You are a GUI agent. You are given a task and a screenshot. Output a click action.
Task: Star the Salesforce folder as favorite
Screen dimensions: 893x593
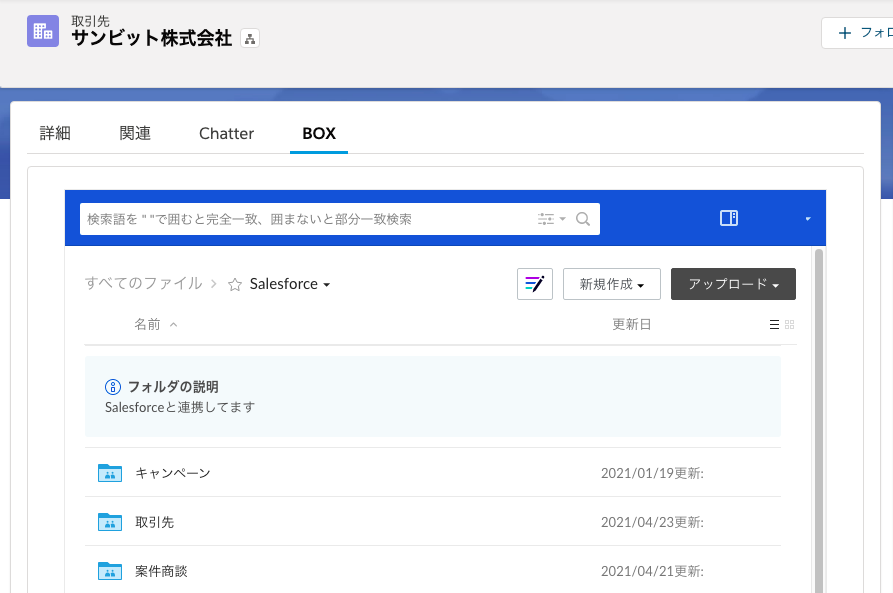[235, 284]
